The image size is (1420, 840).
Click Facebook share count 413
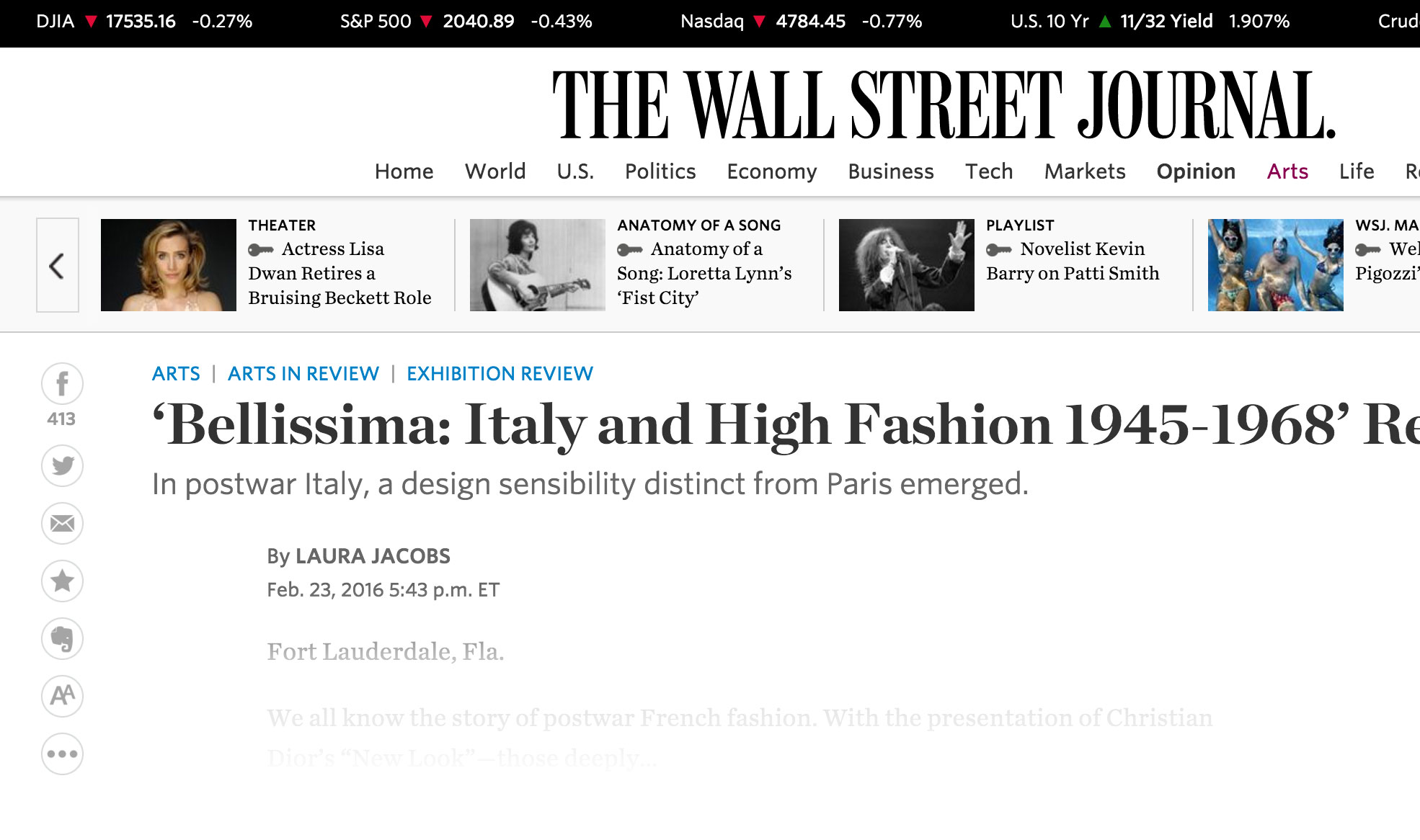point(61,419)
